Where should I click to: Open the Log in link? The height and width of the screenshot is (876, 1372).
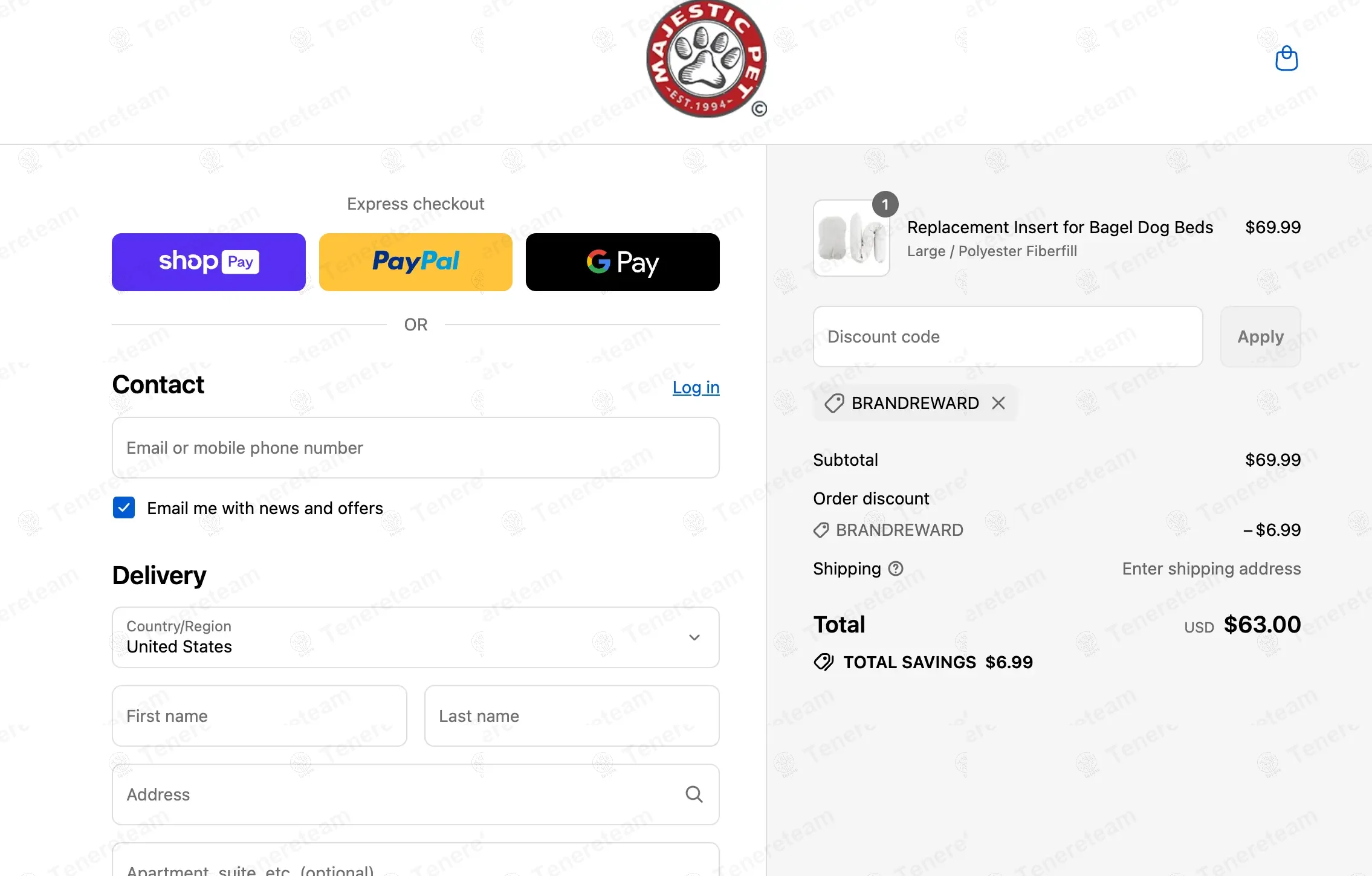click(696, 387)
